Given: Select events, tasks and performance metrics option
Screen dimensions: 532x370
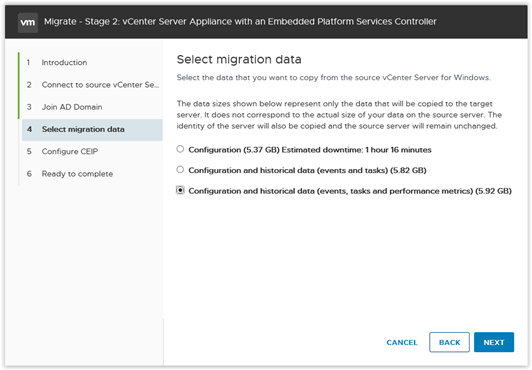Looking at the screenshot, I should [x=180, y=190].
